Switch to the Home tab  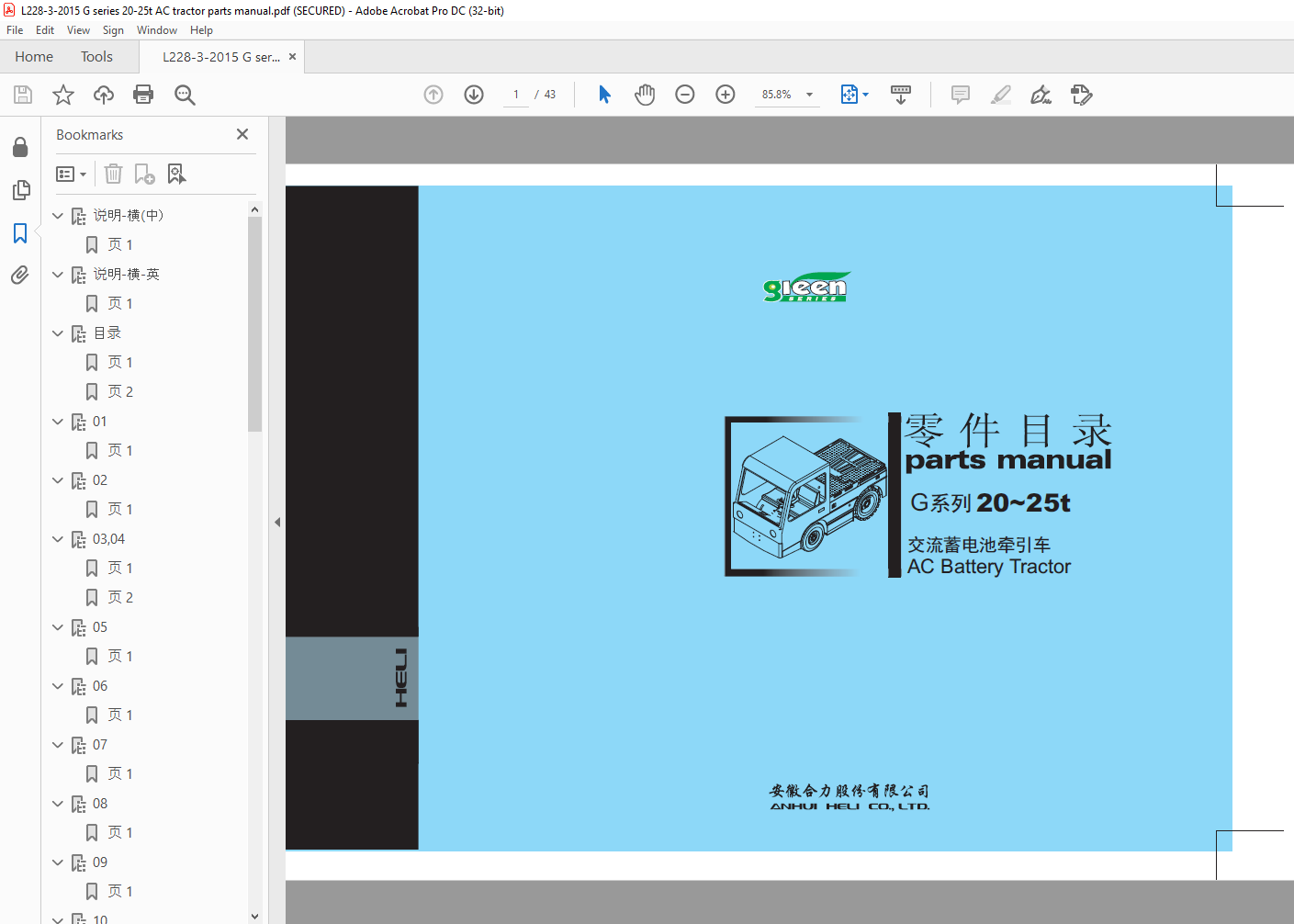(34, 57)
